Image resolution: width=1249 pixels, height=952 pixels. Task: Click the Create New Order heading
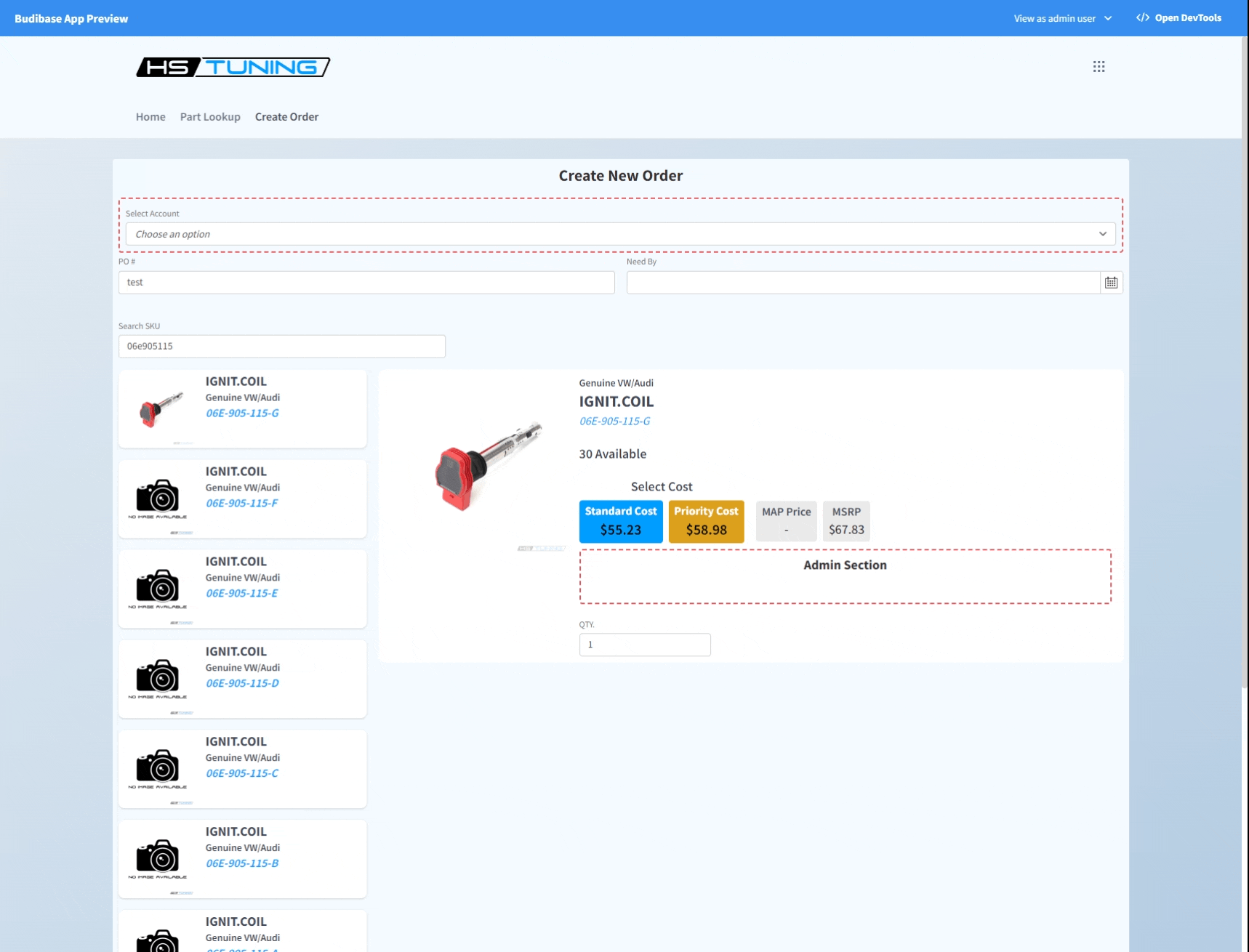[621, 176]
